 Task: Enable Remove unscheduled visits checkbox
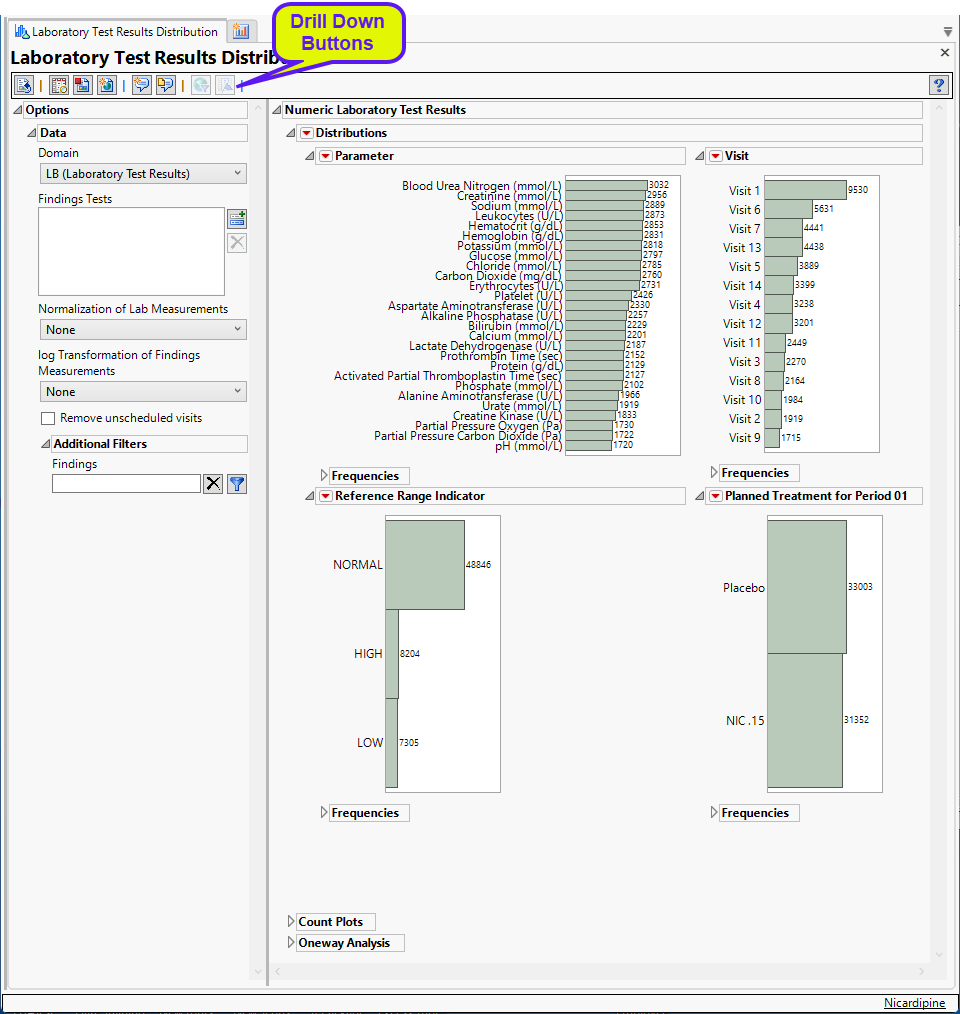(x=48, y=418)
